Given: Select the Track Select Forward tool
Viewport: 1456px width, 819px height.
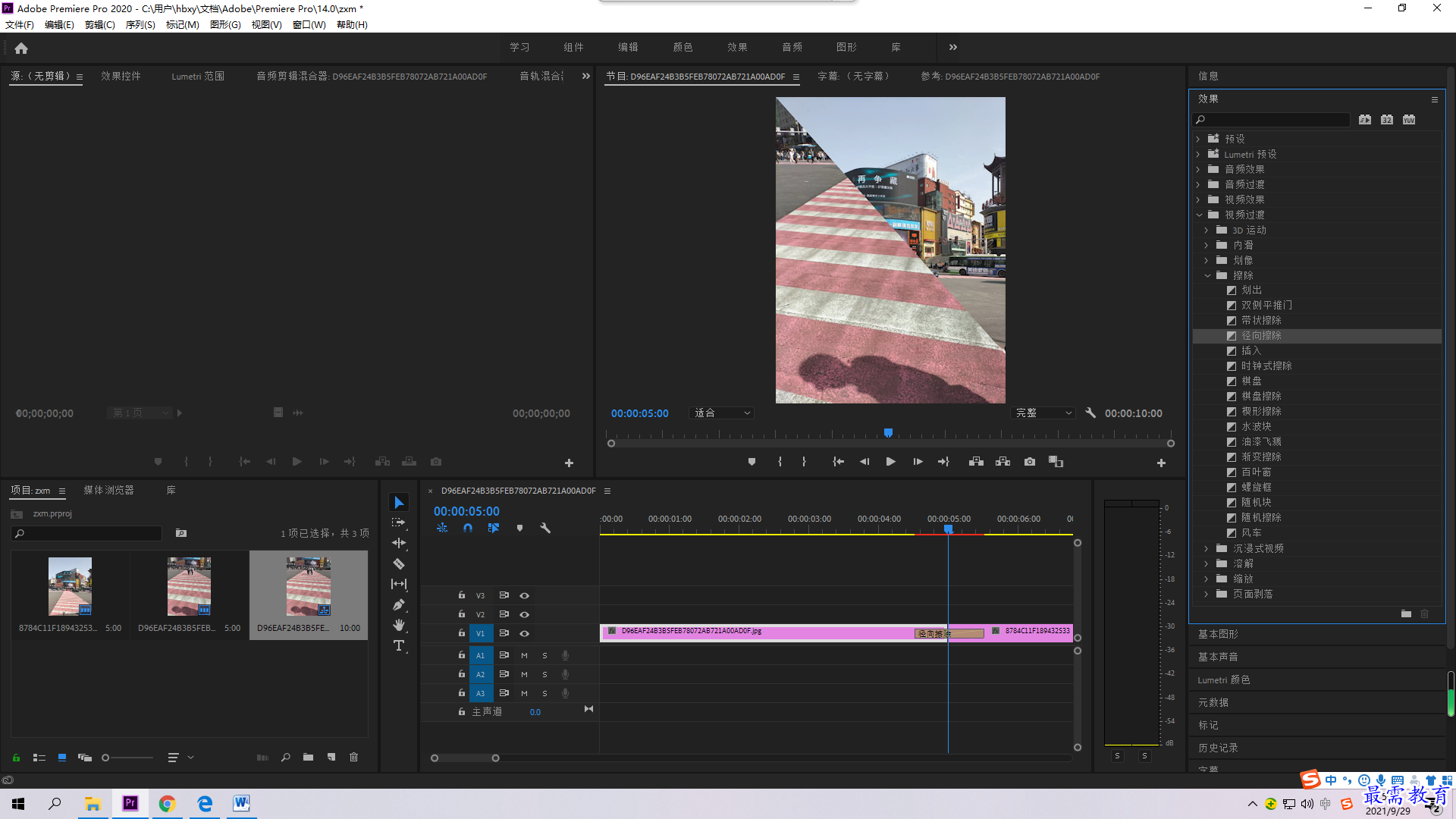Looking at the screenshot, I should point(399,522).
